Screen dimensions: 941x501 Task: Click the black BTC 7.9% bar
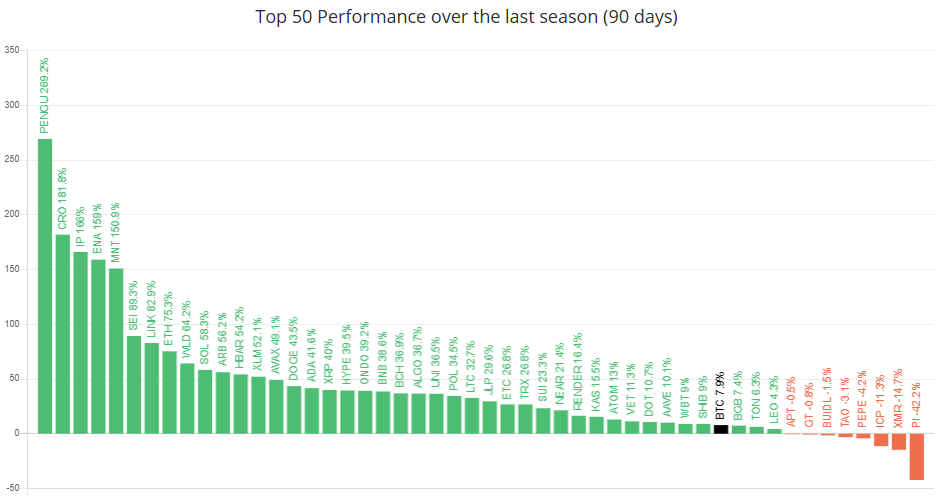click(x=721, y=429)
